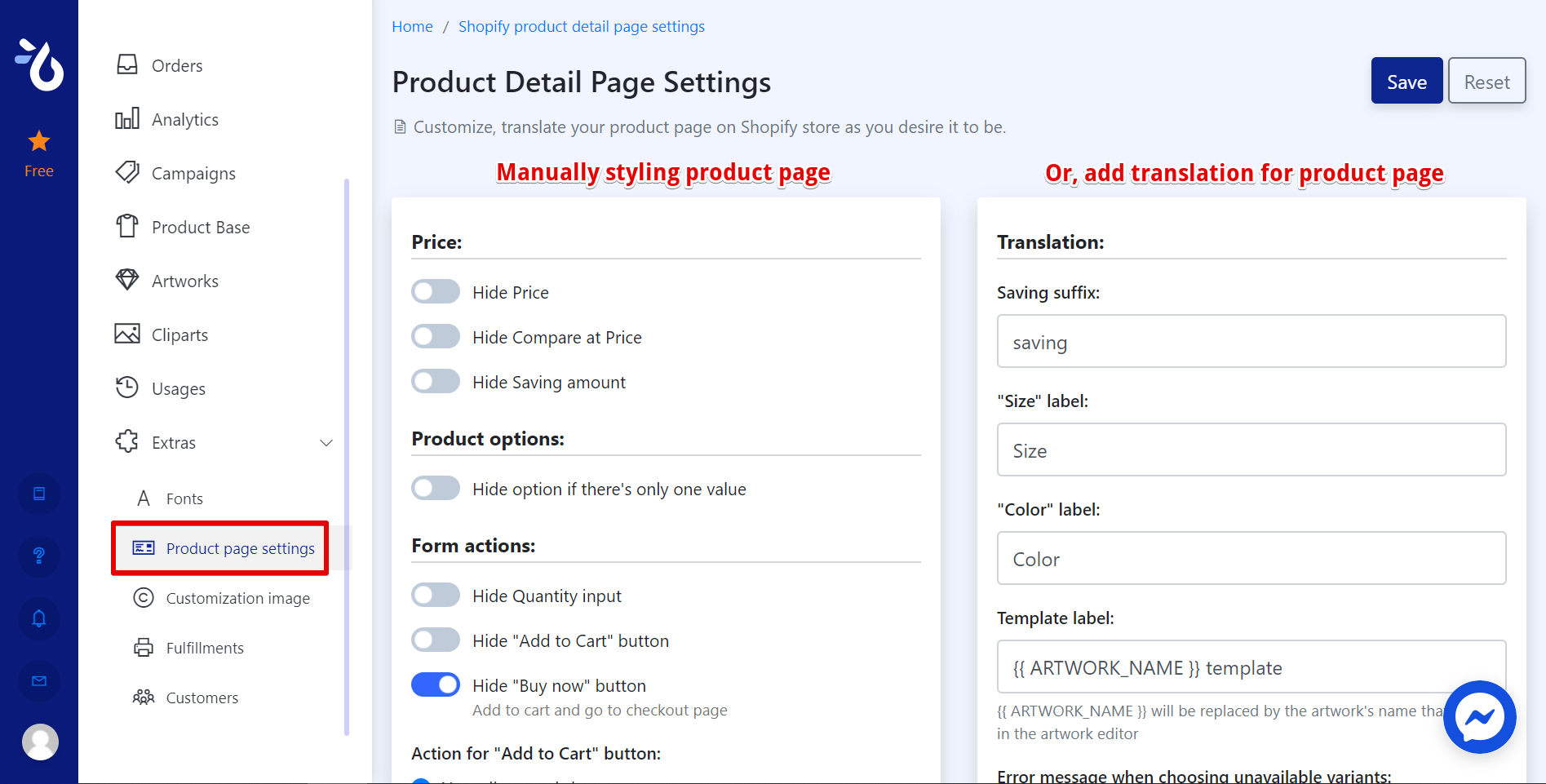Click the orange Free plan star icon
Viewport: 1546px width, 784px height.
(x=39, y=143)
